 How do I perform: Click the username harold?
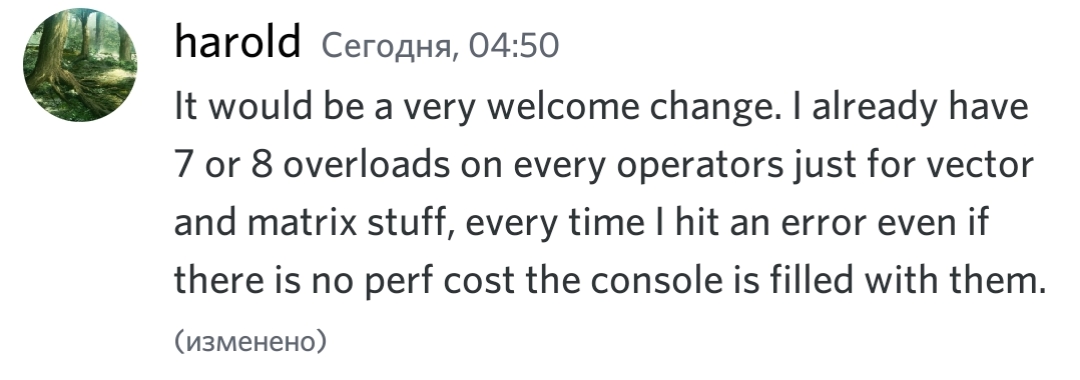click(238, 42)
